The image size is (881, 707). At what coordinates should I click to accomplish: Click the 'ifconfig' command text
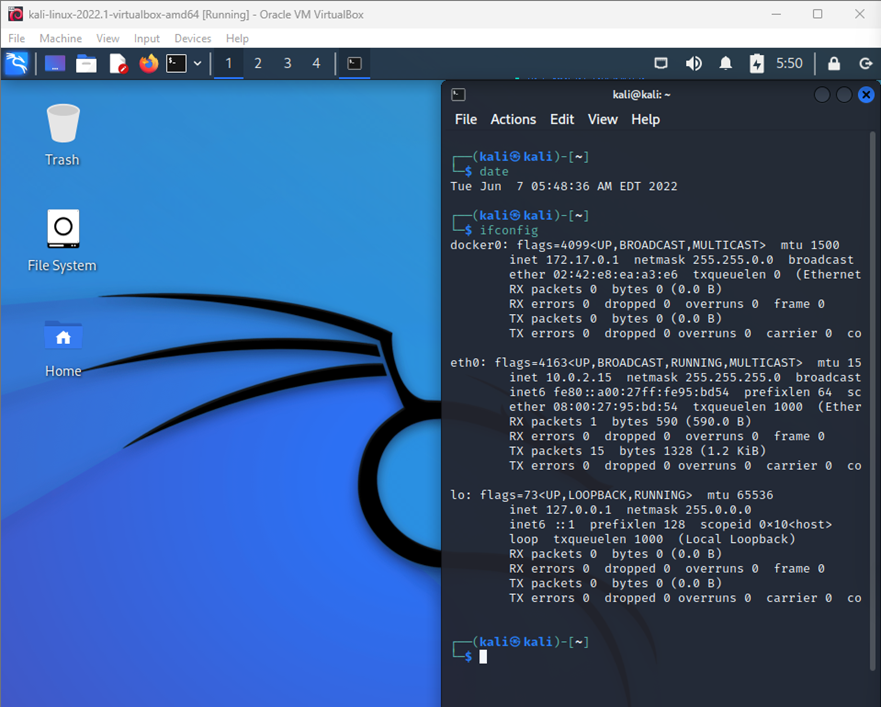pos(508,230)
